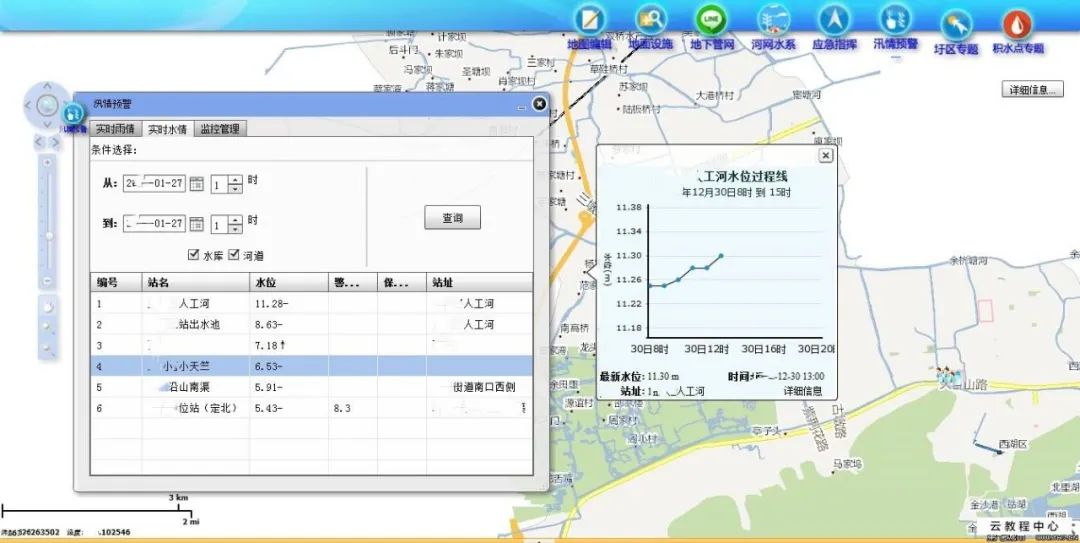Open the 地面设施 ground facilities tool

point(651,21)
